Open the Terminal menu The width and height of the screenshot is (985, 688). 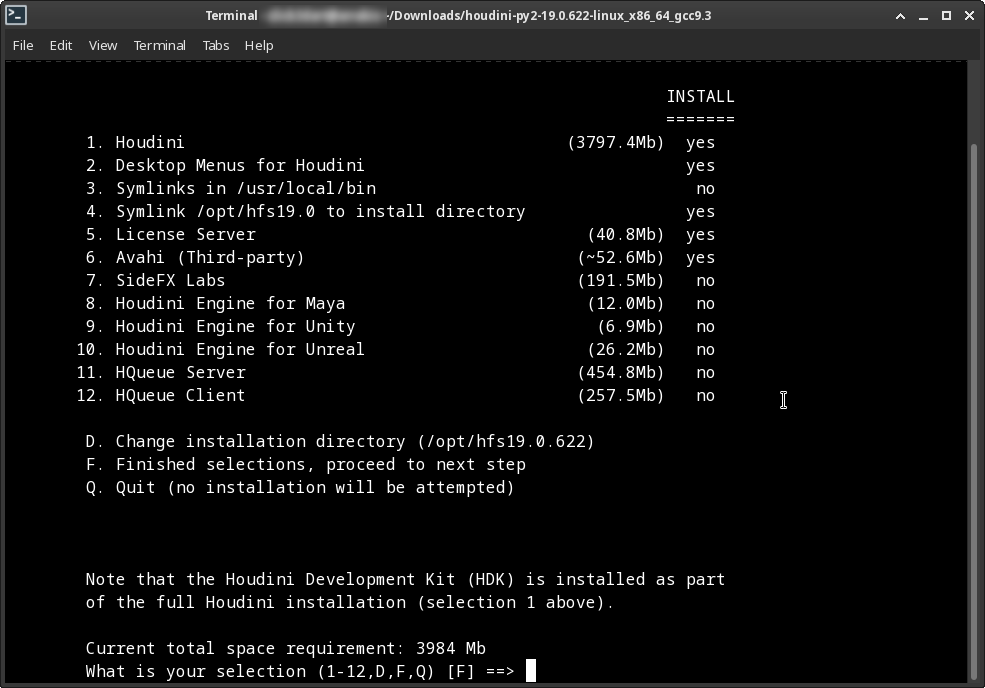click(x=160, y=45)
